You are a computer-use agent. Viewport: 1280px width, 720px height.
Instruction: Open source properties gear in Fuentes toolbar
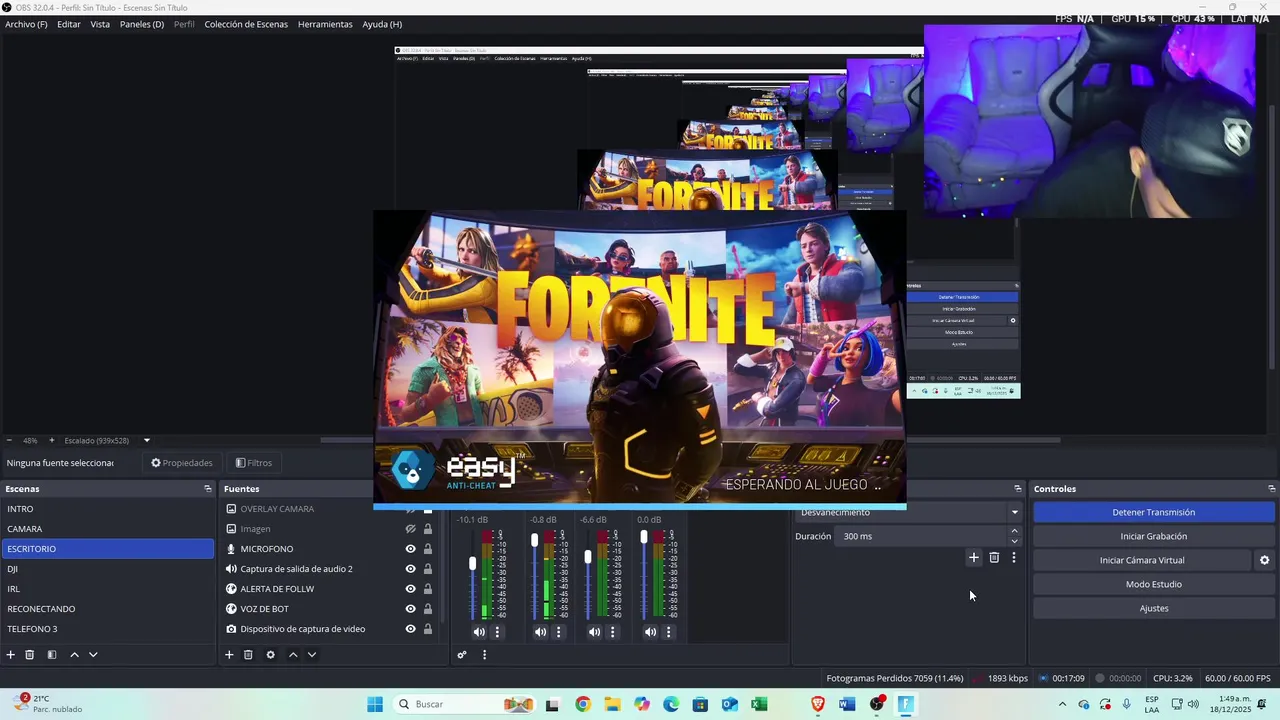pos(270,655)
